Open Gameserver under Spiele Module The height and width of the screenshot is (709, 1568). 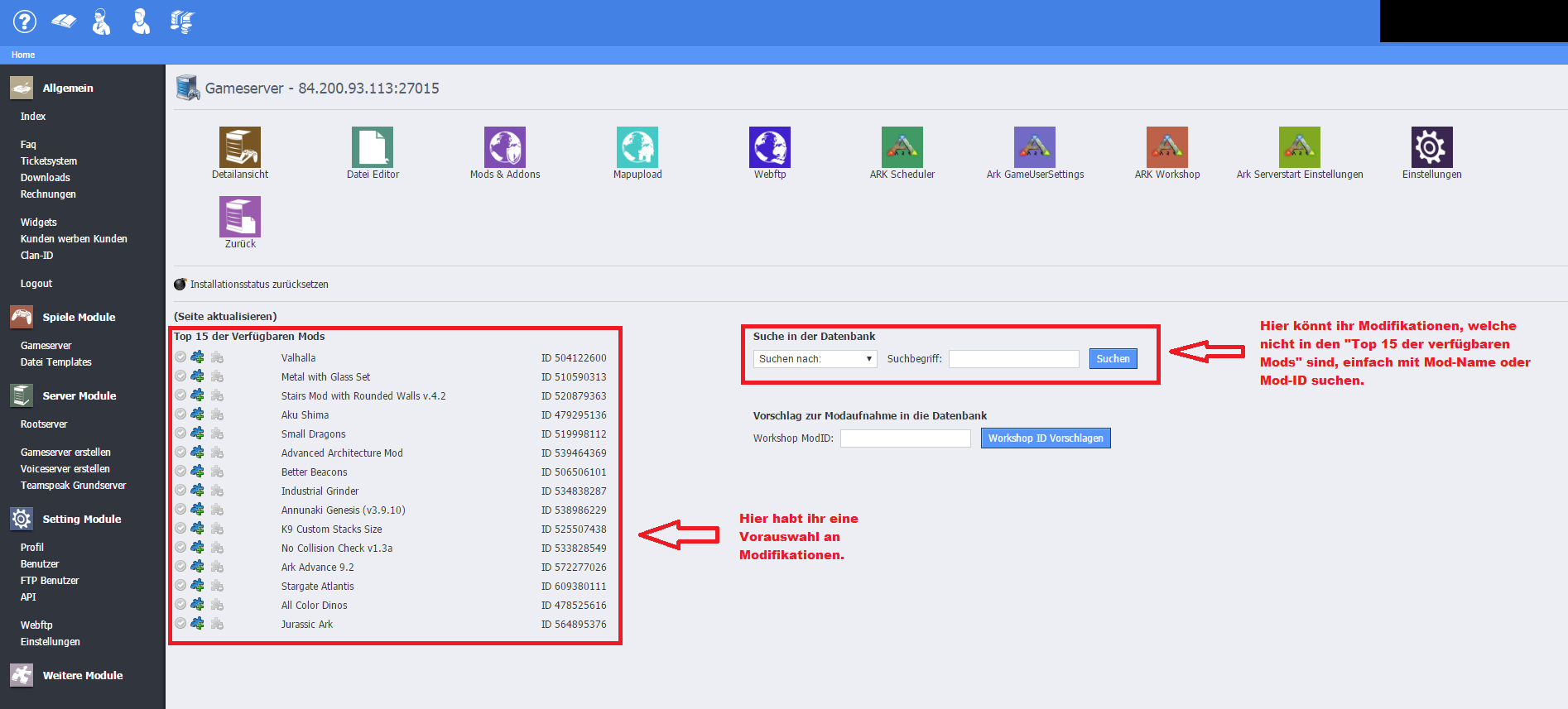click(46, 346)
